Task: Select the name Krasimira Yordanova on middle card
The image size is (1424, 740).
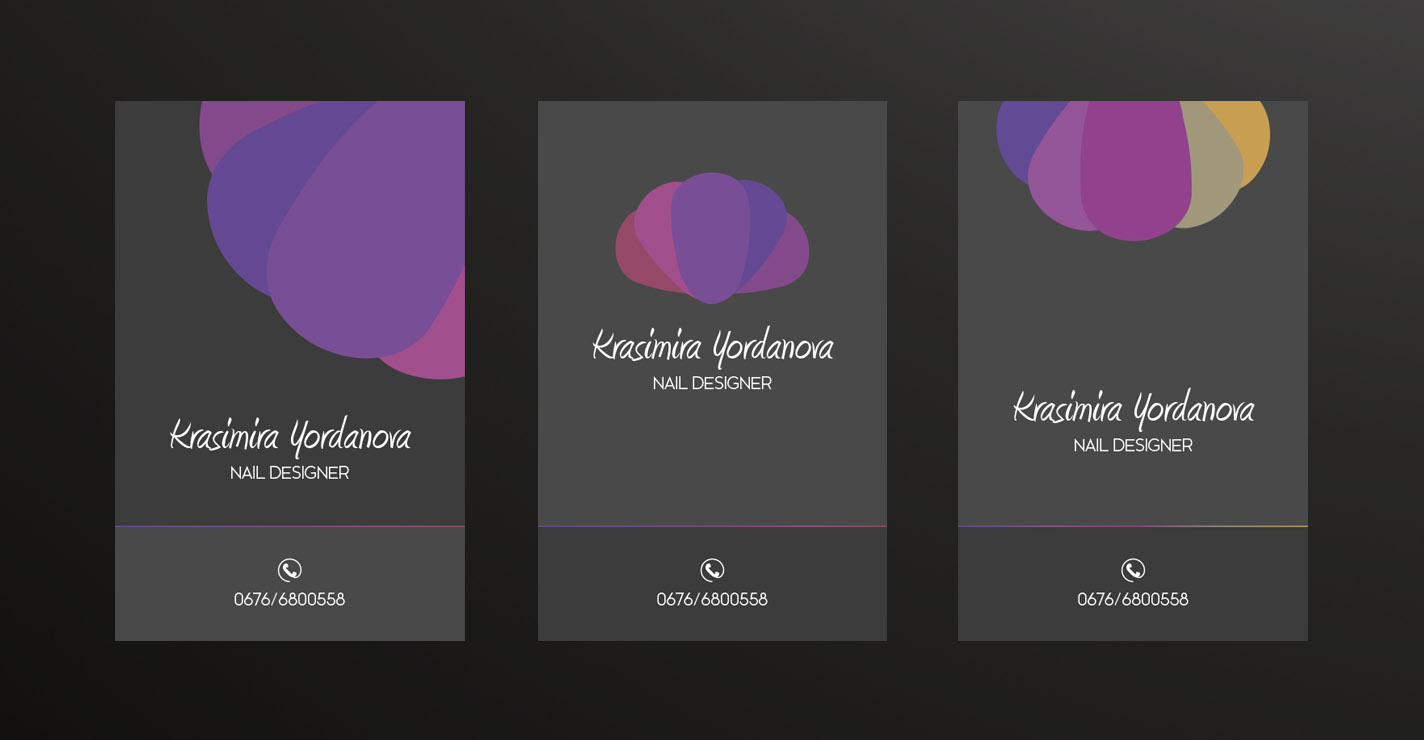Action: 712,347
